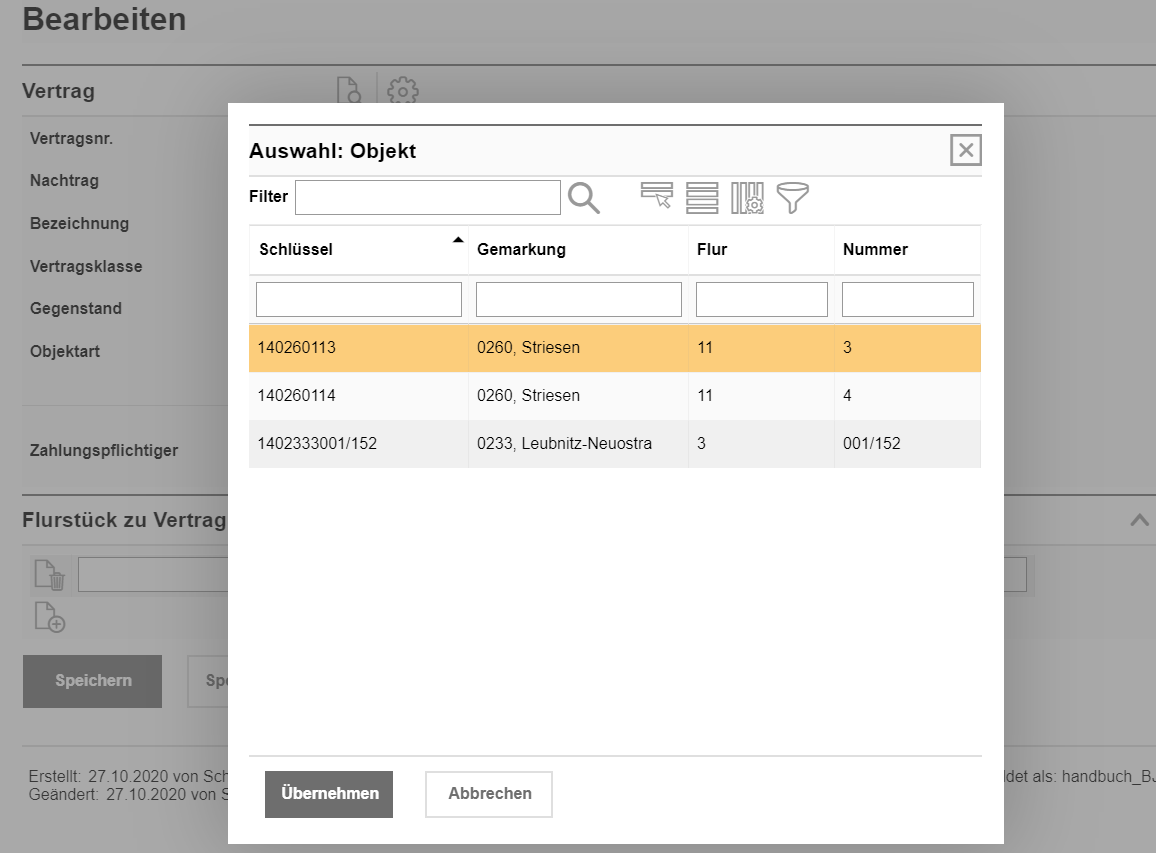Click the Vertrag settings gear icon
This screenshot has height=853, width=1156.
(x=402, y=91)
